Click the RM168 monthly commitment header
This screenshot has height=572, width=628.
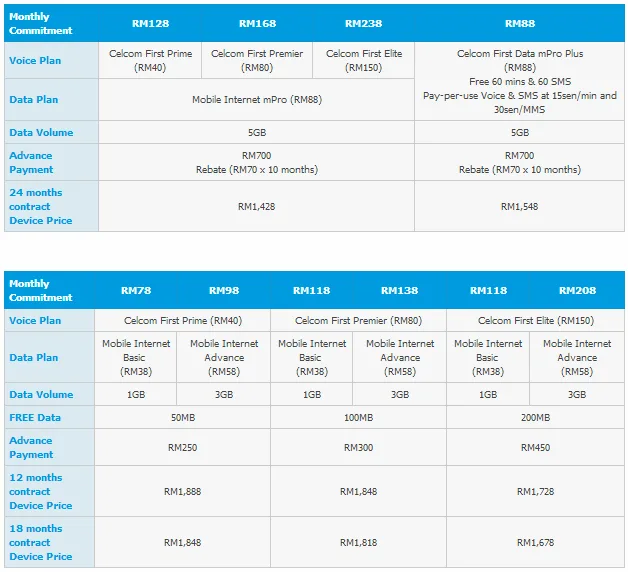[x=257, y=23]
